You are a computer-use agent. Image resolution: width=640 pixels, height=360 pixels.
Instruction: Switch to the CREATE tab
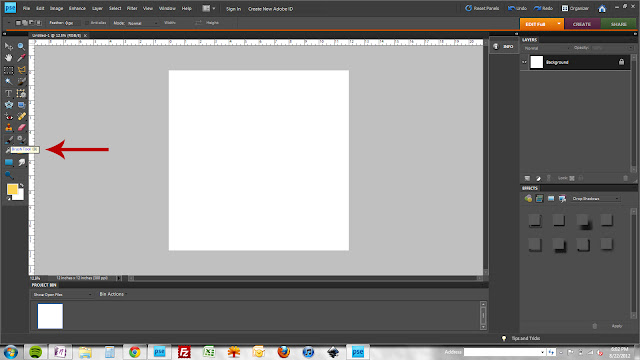tap(582, 24)
